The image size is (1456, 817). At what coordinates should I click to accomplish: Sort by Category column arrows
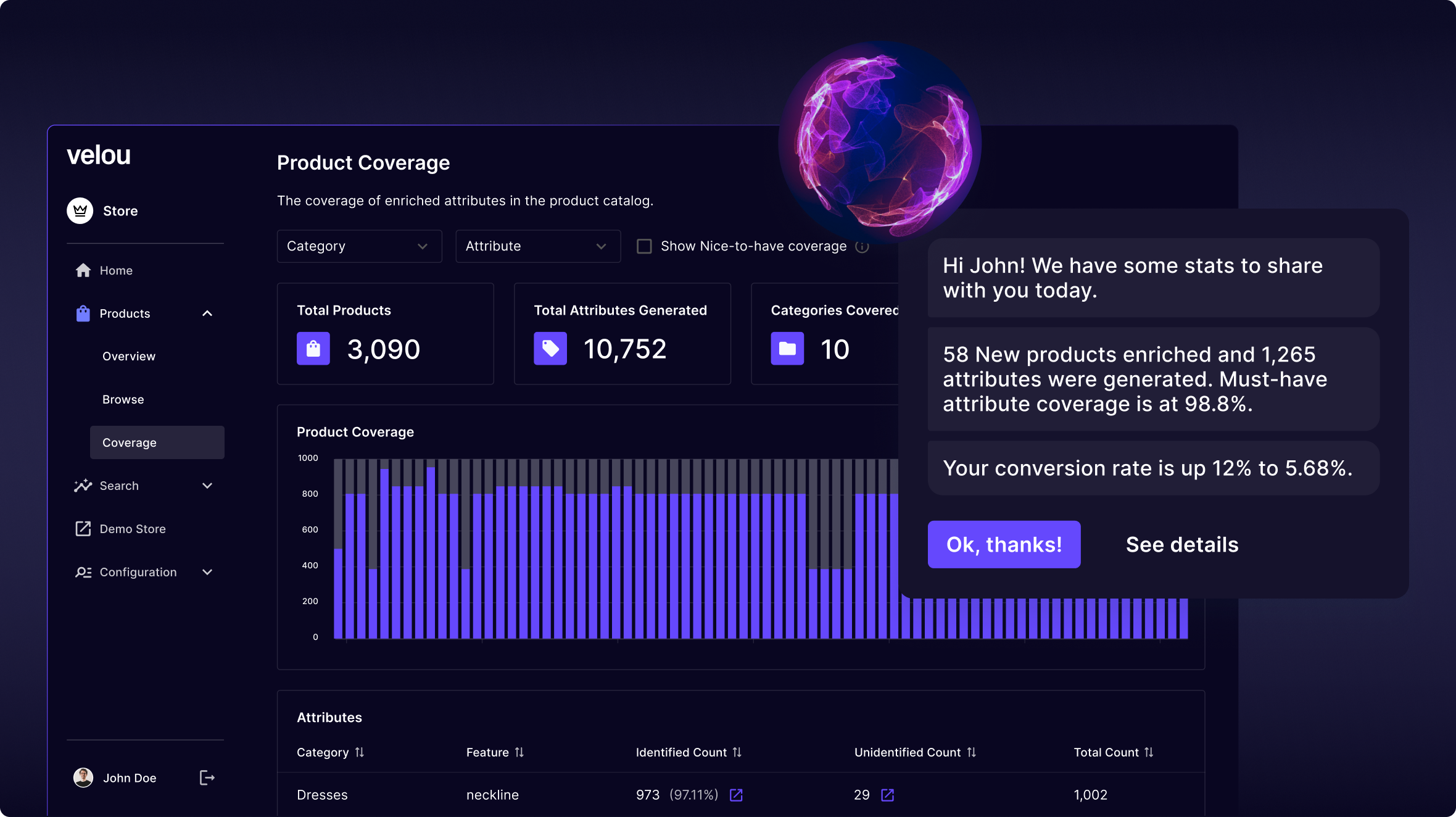(360, 752)
